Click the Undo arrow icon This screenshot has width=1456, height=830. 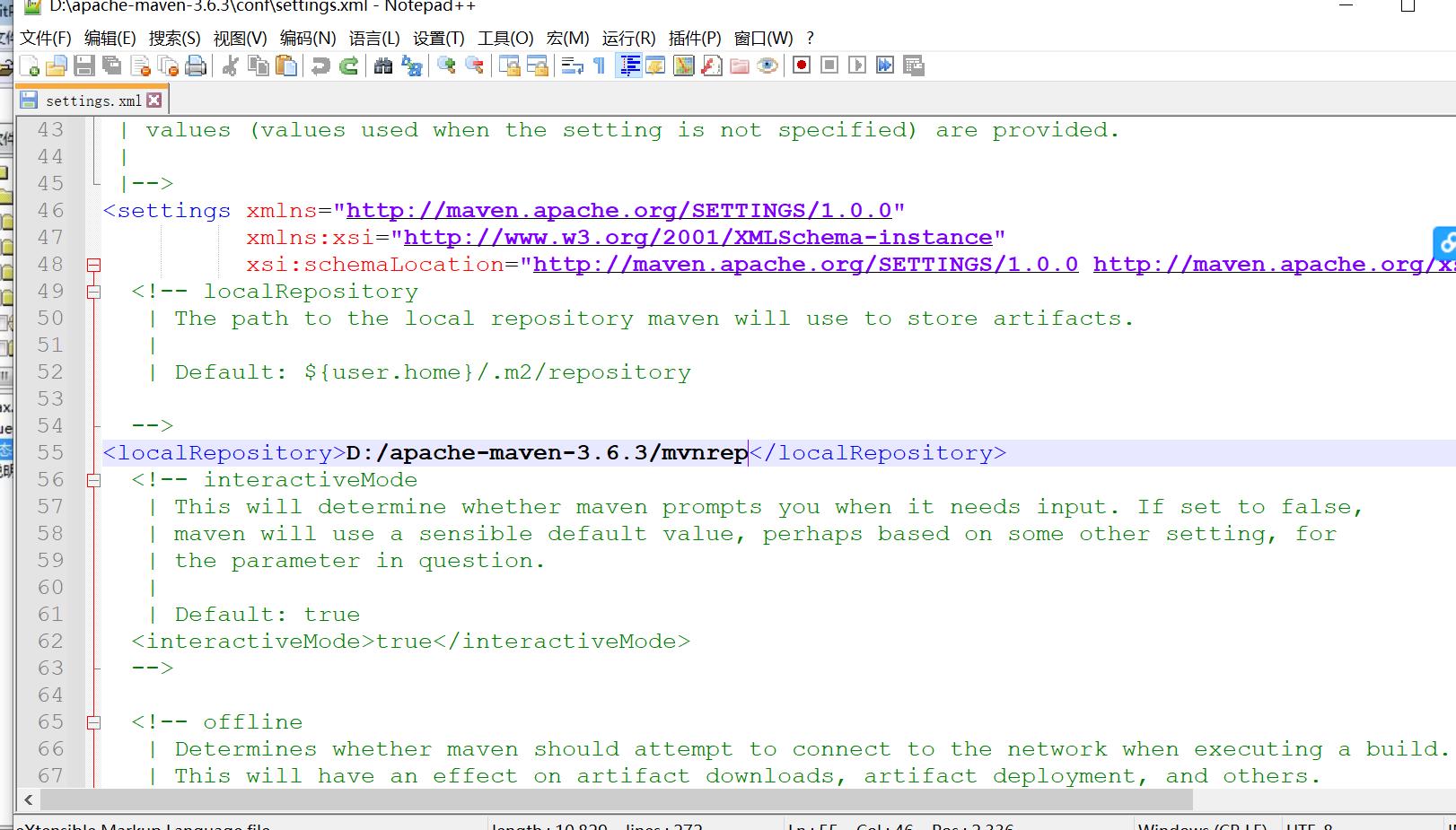[320, 66]
